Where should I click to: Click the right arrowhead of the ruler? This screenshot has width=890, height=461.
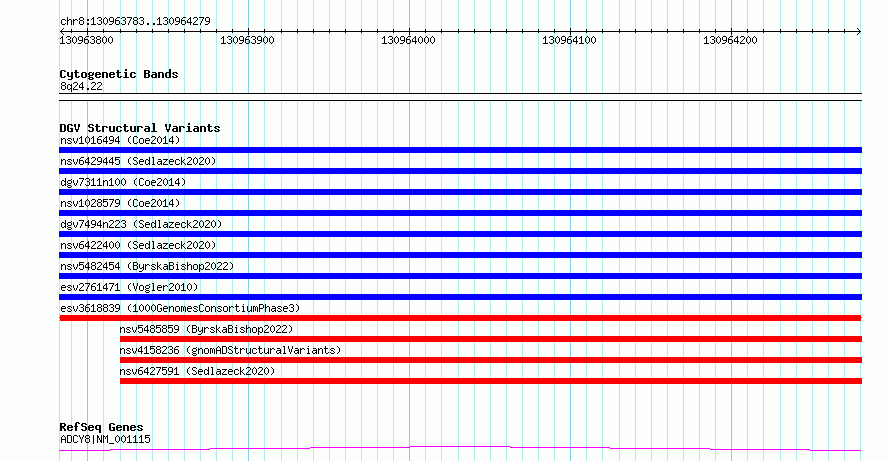point(859,31)
